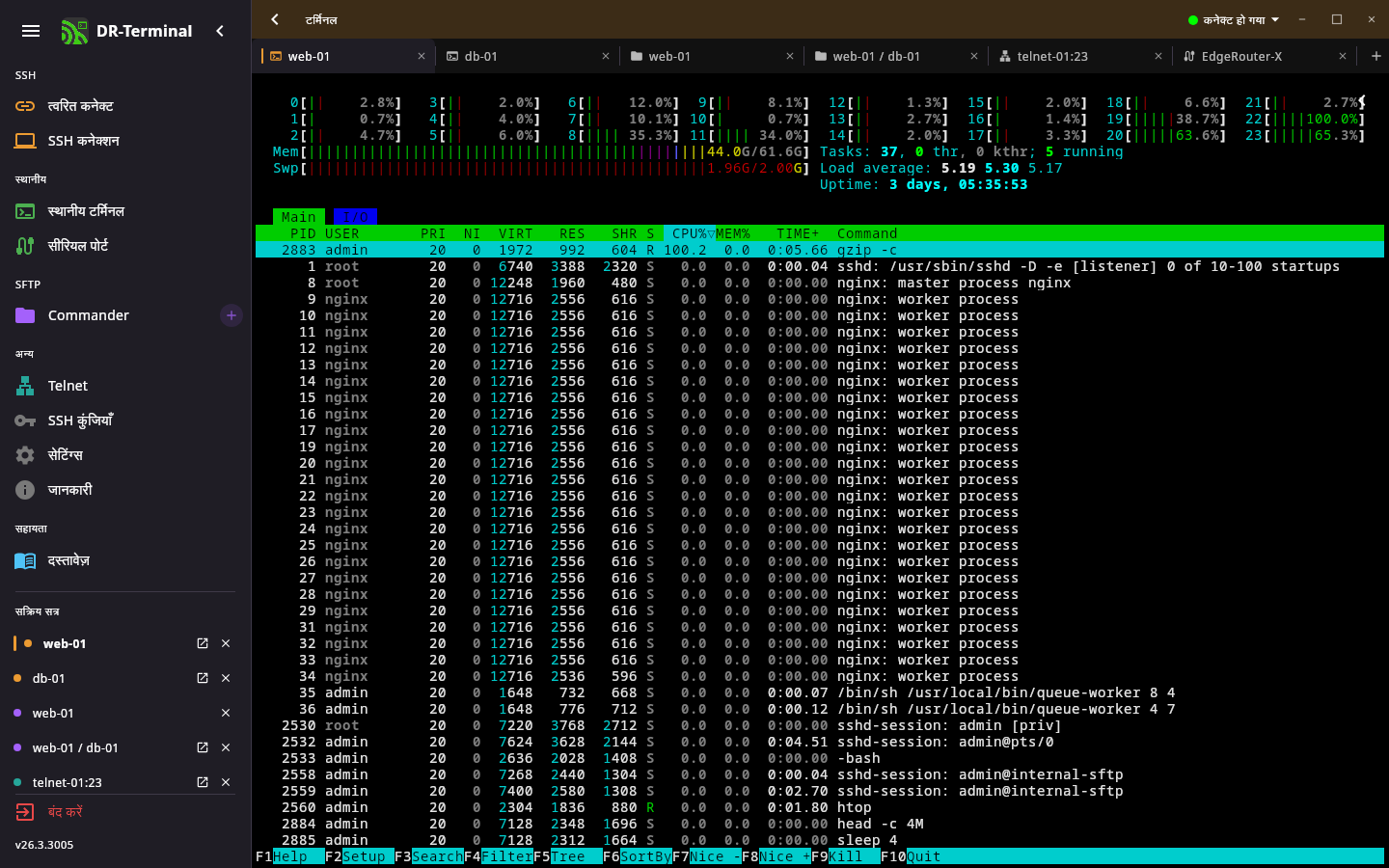Select nginx master process row
This screenshot has width=1389, height=868.
tap(820, 283)
